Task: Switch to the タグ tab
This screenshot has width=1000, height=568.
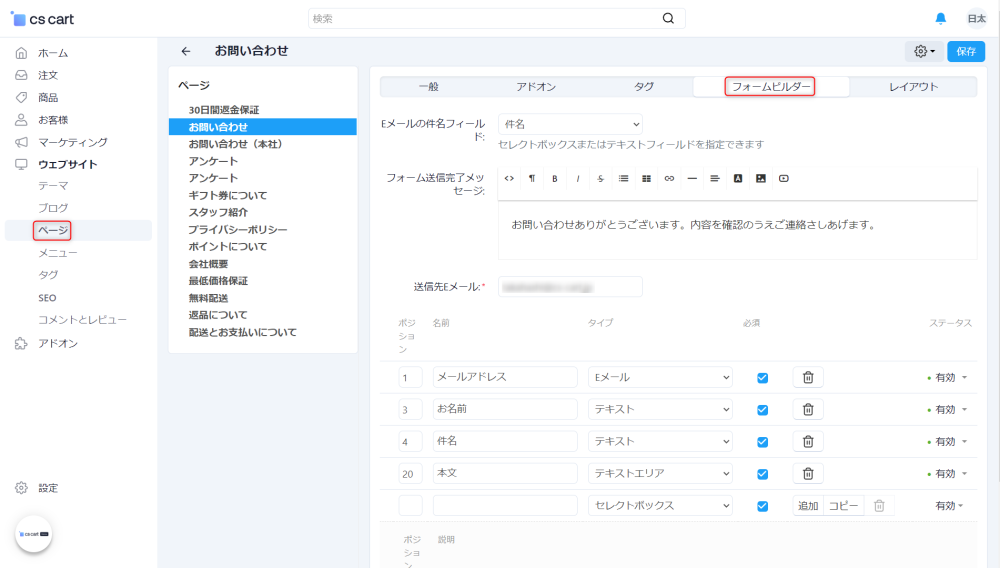Action: tap(643, 87)
